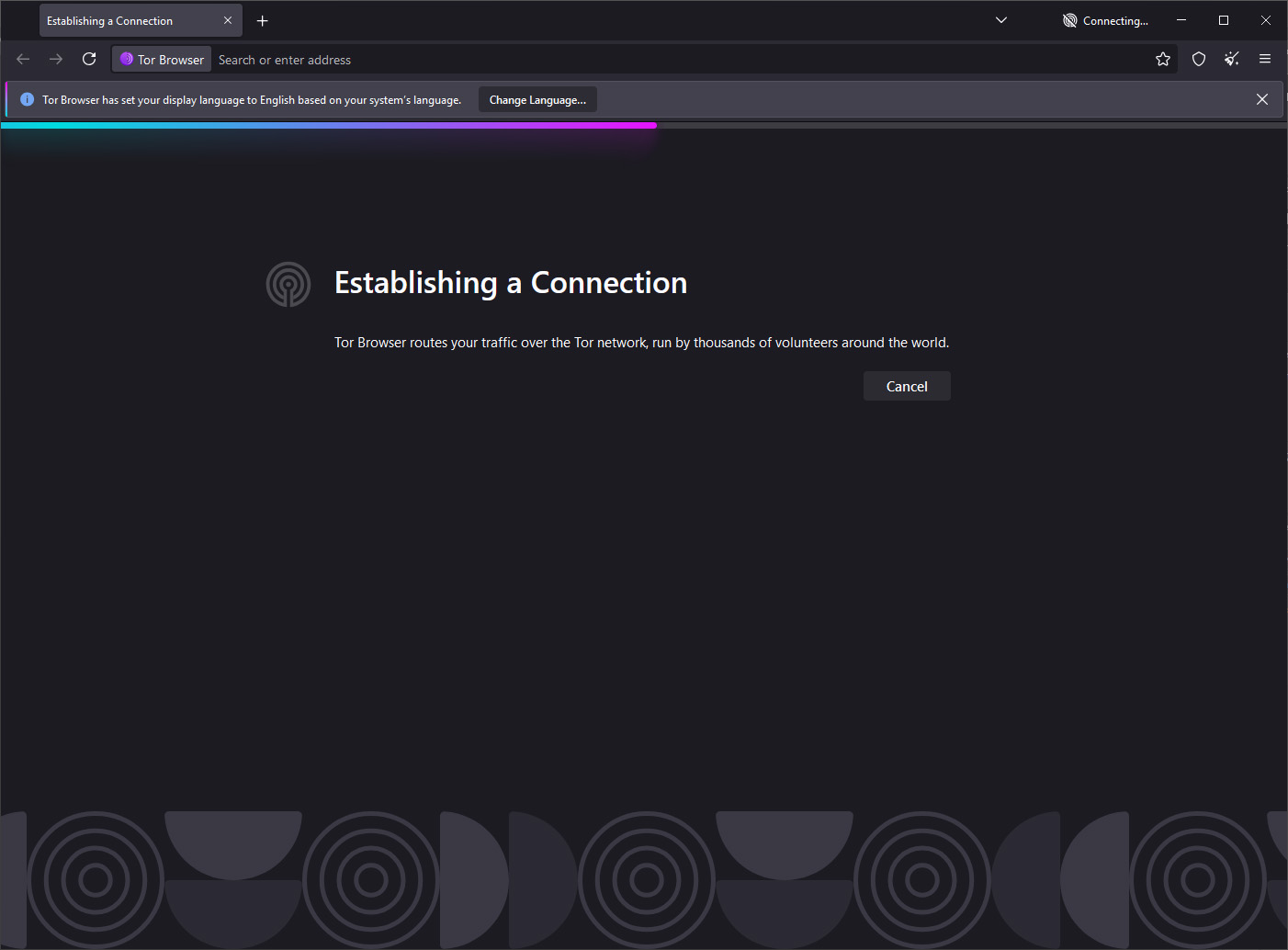
Task: Click the info icon in notification bar
Action: point(28,99)
